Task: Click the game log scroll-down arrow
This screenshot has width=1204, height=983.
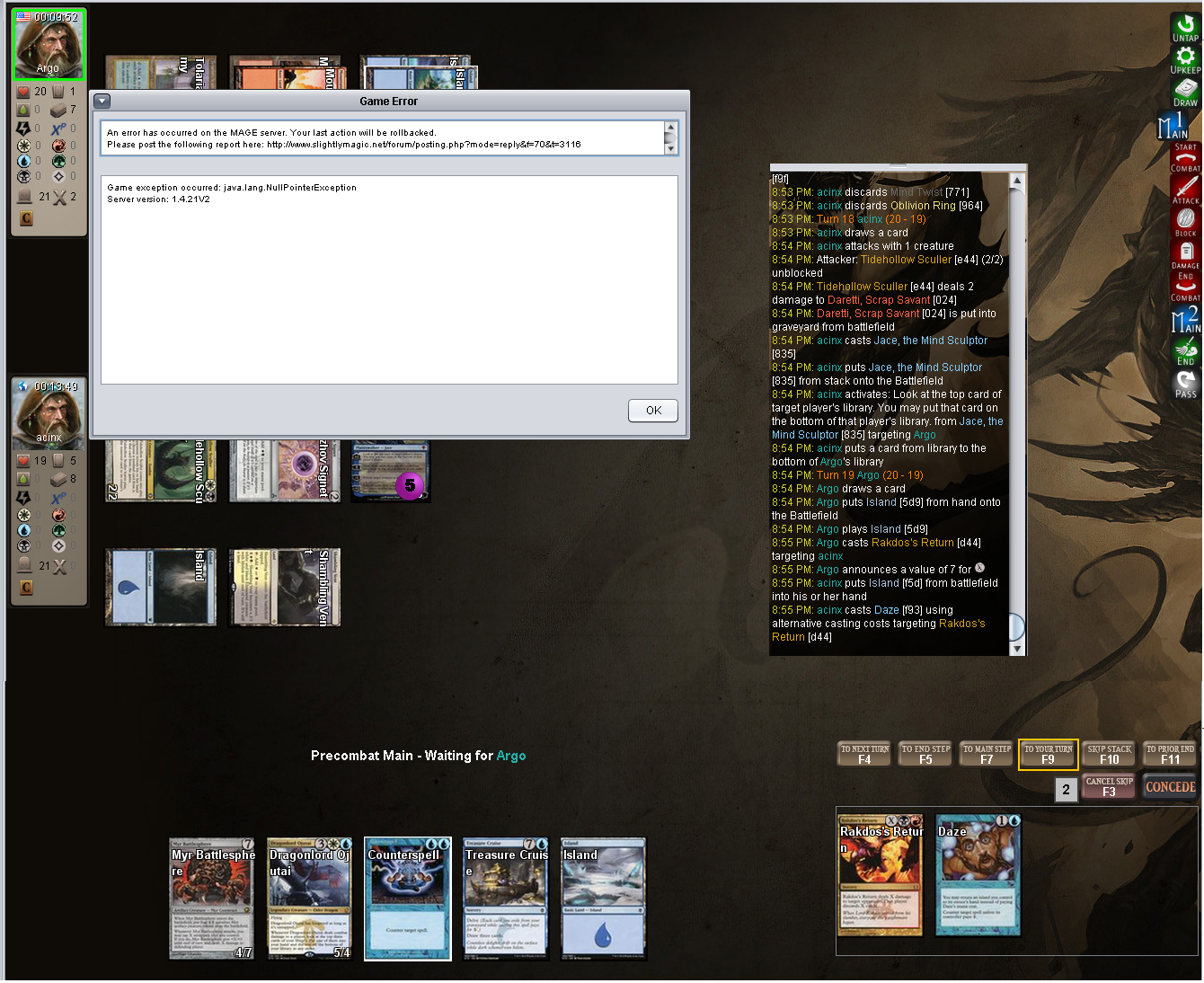Action: (x=1017, y=648)
